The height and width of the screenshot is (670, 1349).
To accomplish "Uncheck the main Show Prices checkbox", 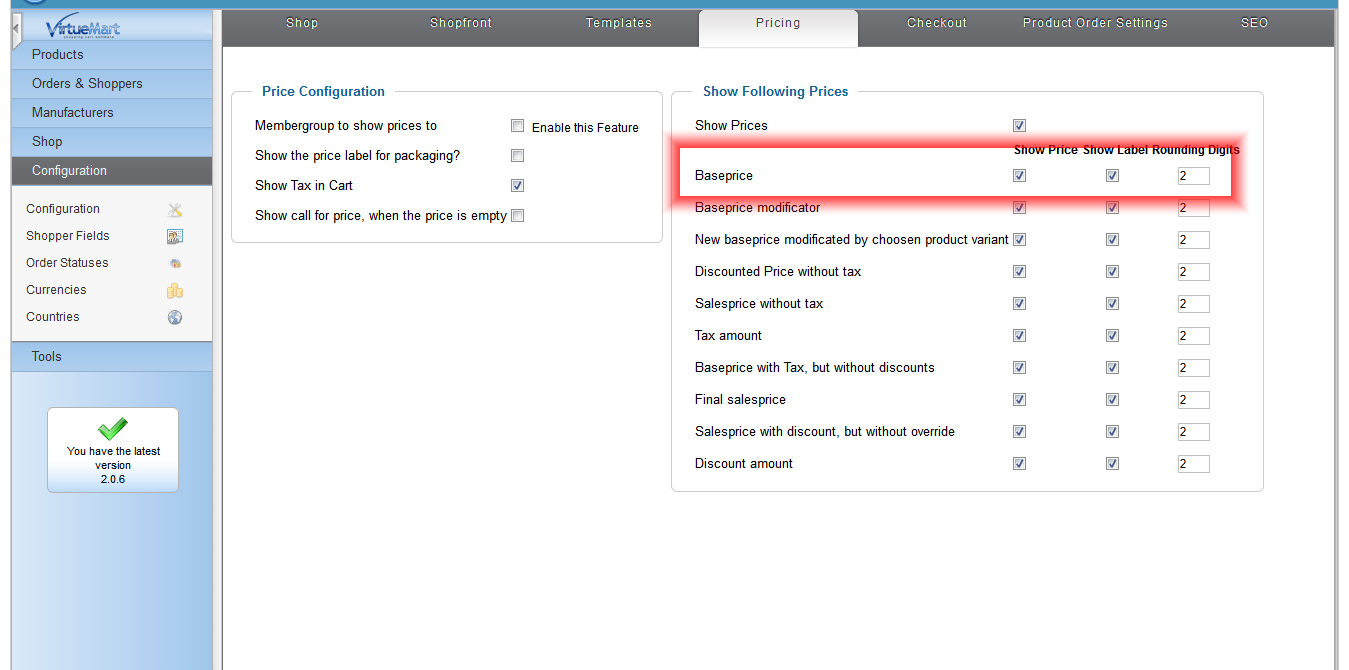I will (x=1019, y=126).
